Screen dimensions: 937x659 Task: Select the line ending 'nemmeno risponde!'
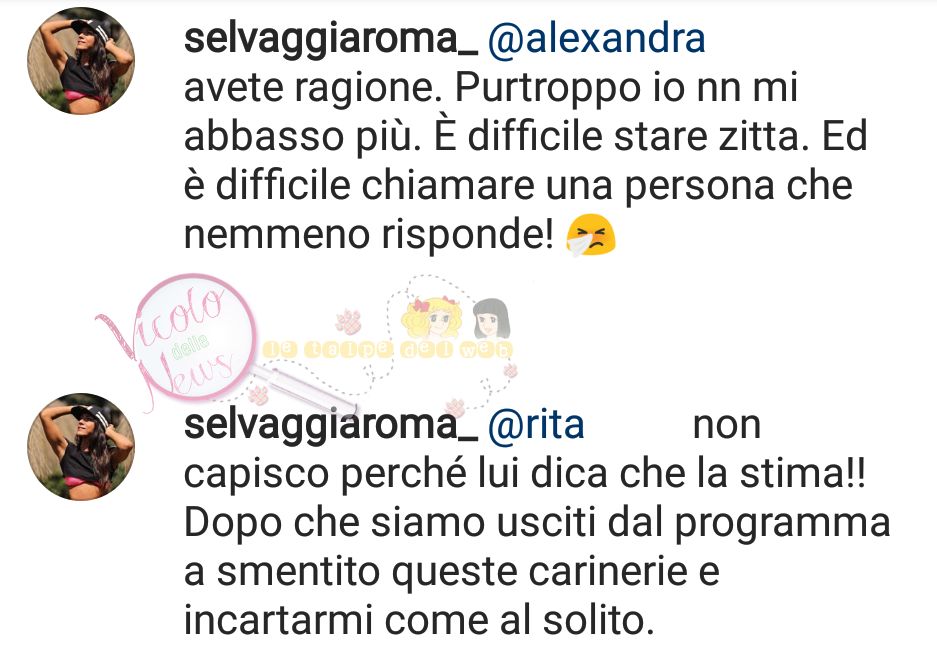[400, 235]
